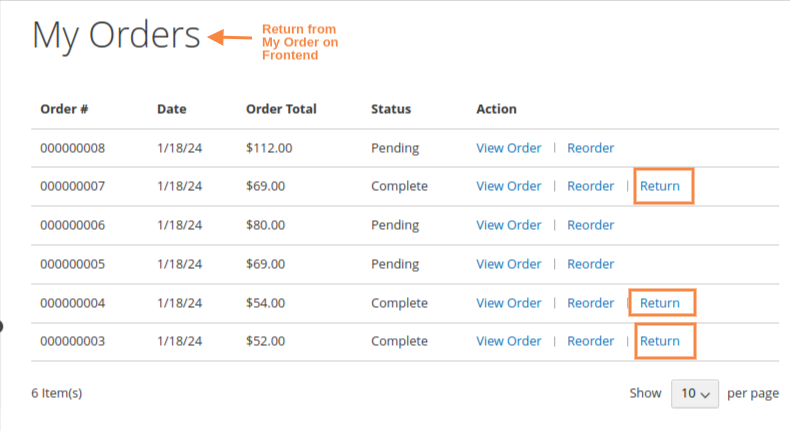The image size is (790, 431).
Task: Reorder order 000000003
Action: tap(590, 341)
